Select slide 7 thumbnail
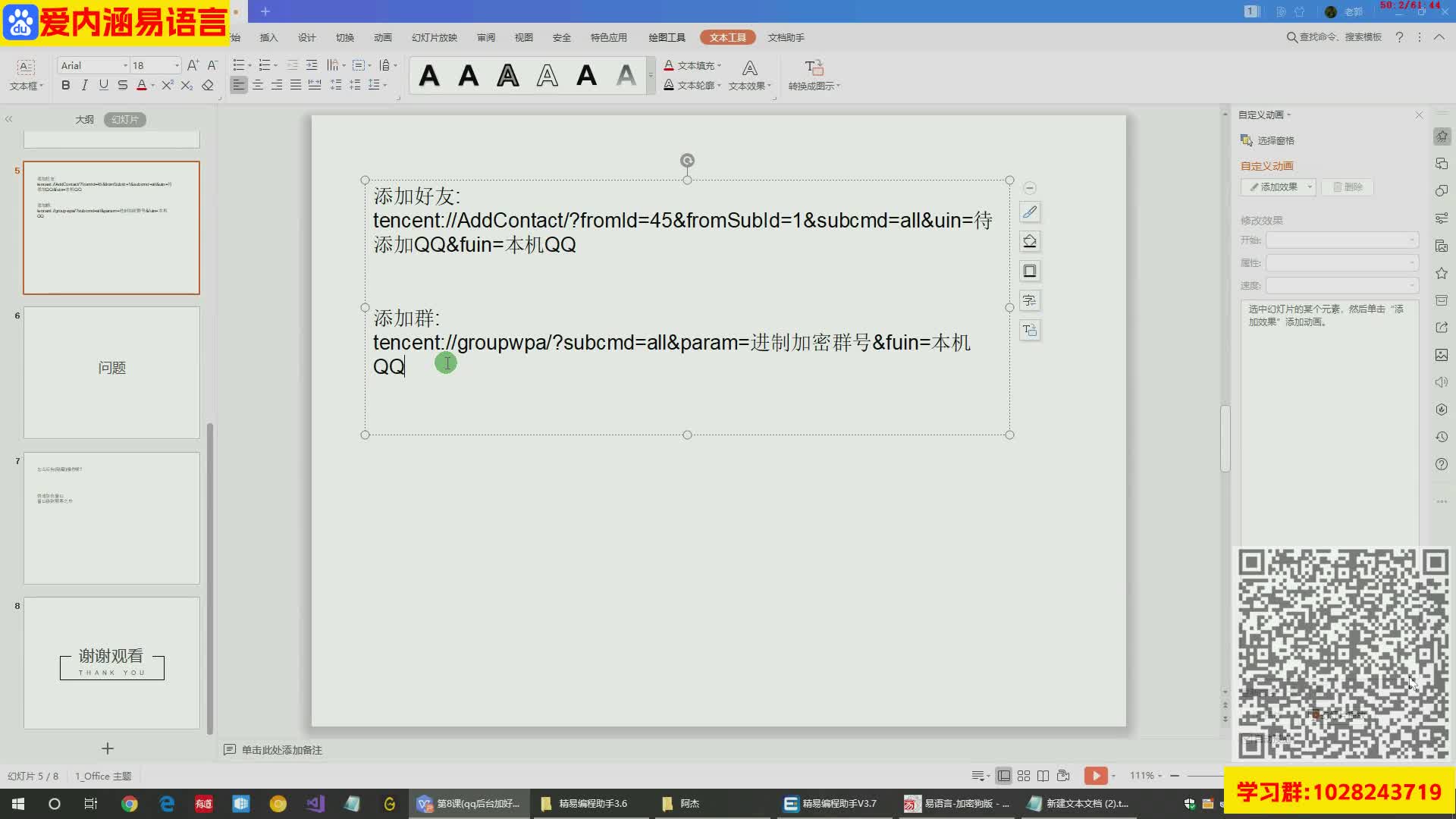The image size is (1456, 819). point(111,518)
